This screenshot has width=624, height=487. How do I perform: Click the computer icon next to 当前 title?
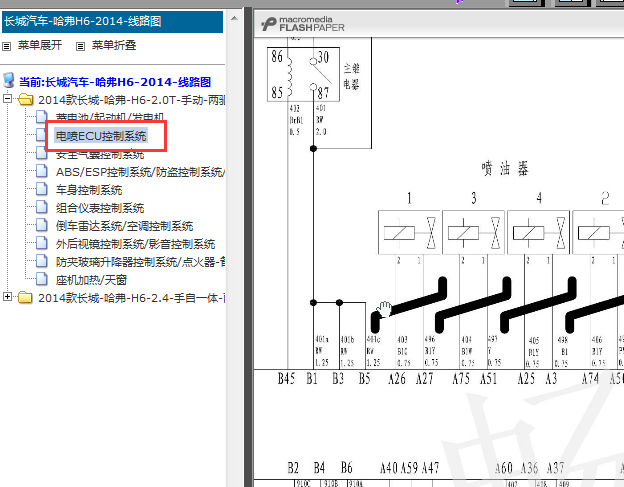[9, 81]
